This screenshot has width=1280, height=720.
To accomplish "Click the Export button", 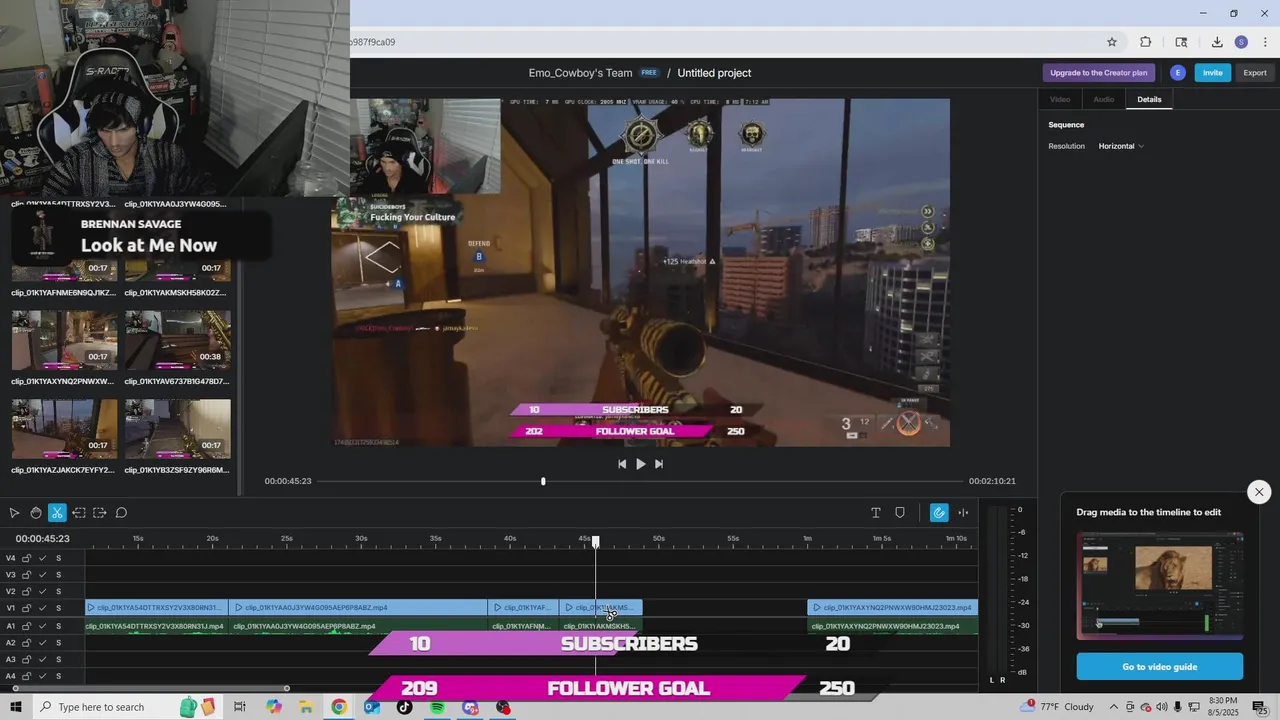I will point(1254,72).
